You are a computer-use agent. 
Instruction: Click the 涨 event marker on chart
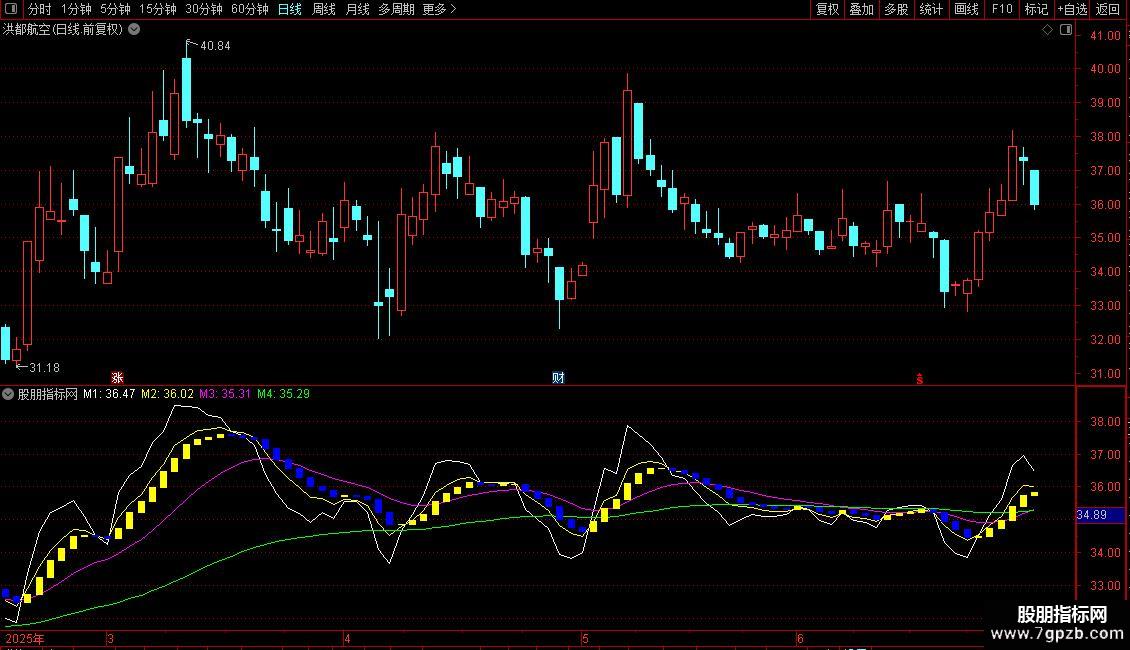point(117,378)
